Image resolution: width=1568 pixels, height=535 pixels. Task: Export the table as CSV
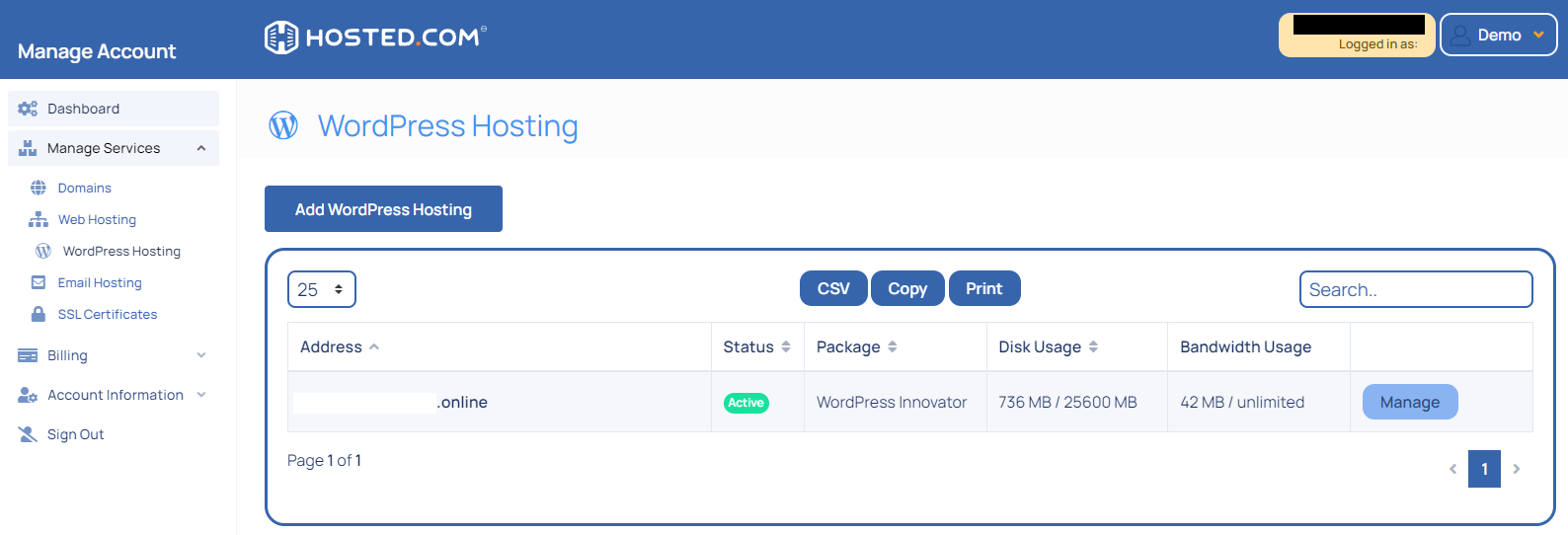pyautogui.click(x=833, y=288)
